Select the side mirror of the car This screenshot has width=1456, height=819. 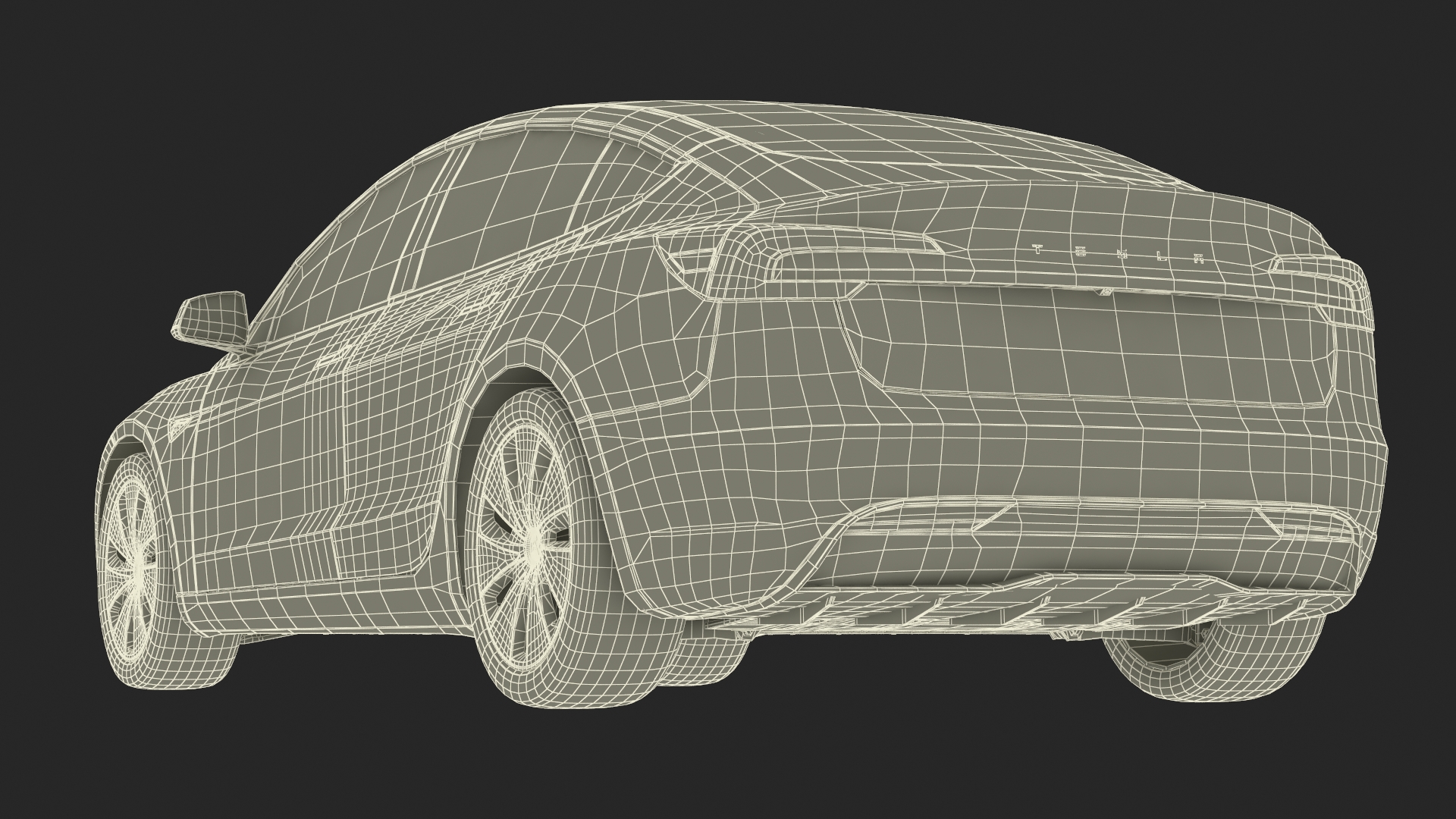coord(212,321)
